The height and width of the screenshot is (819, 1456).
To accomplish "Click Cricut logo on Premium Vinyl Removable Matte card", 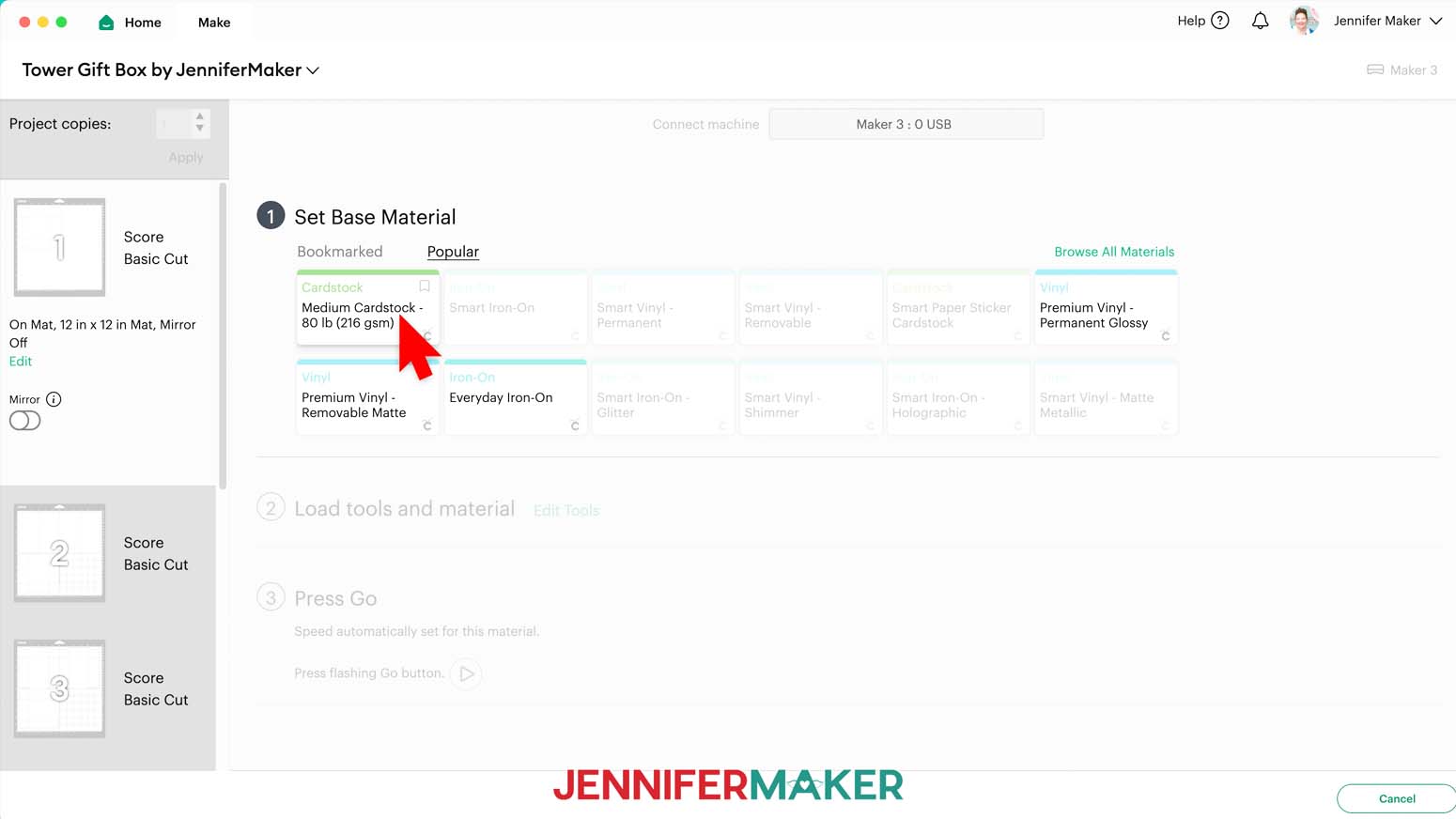I will 427,425.
